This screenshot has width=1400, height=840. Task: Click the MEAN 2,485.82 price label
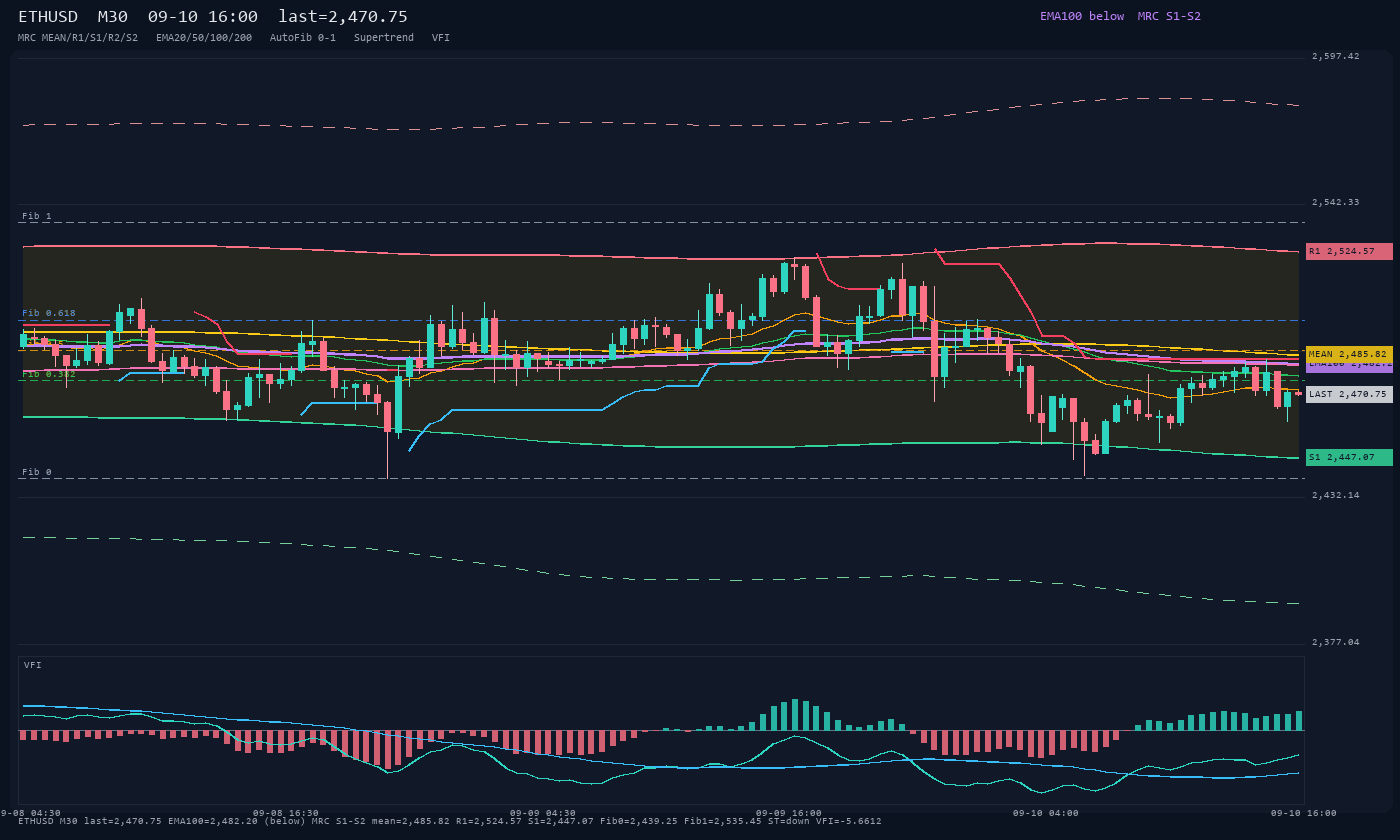coord(1349,354)
